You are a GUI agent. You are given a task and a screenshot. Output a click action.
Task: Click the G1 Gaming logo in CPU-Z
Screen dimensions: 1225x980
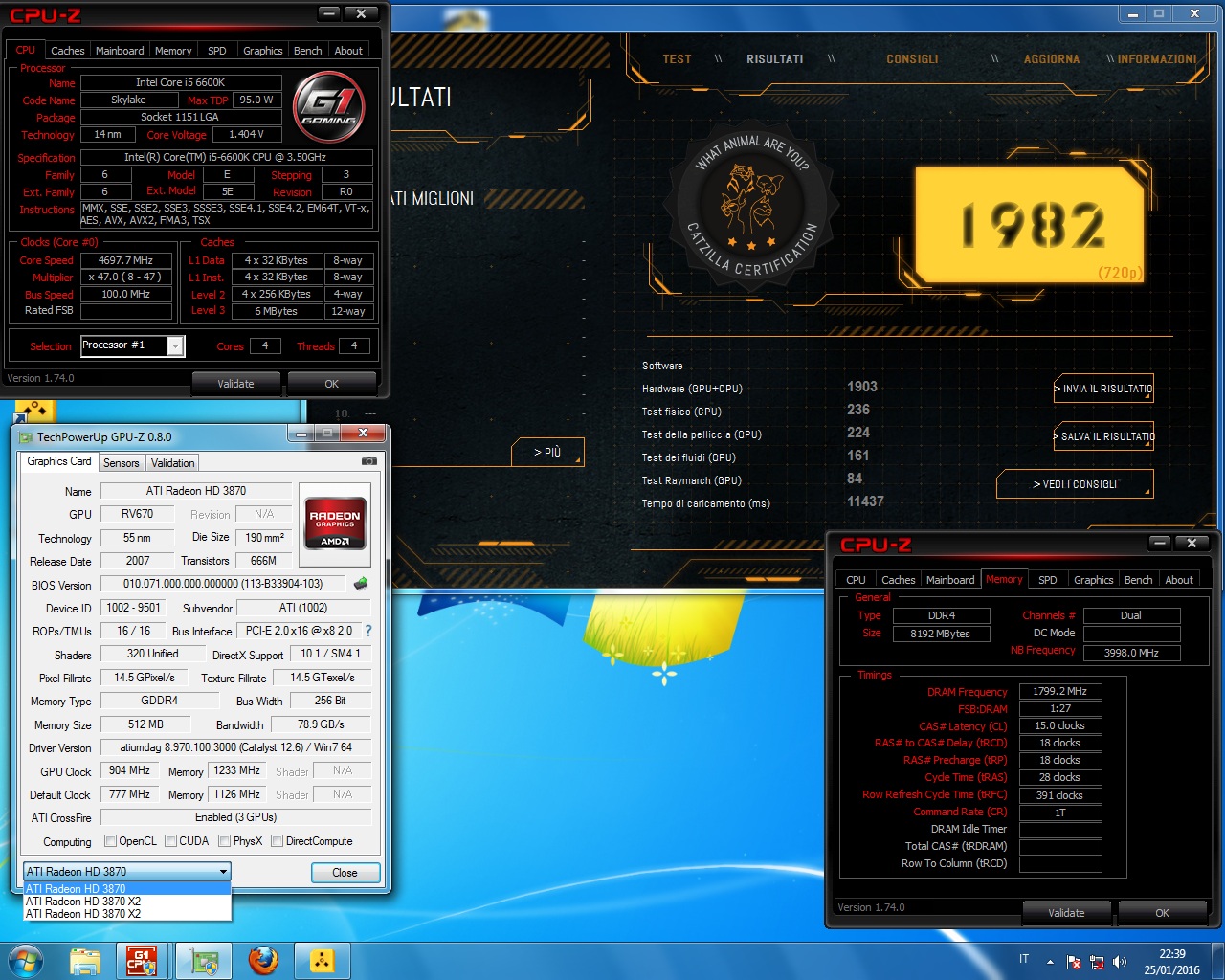pyautogui.click(x=329, y=106)
